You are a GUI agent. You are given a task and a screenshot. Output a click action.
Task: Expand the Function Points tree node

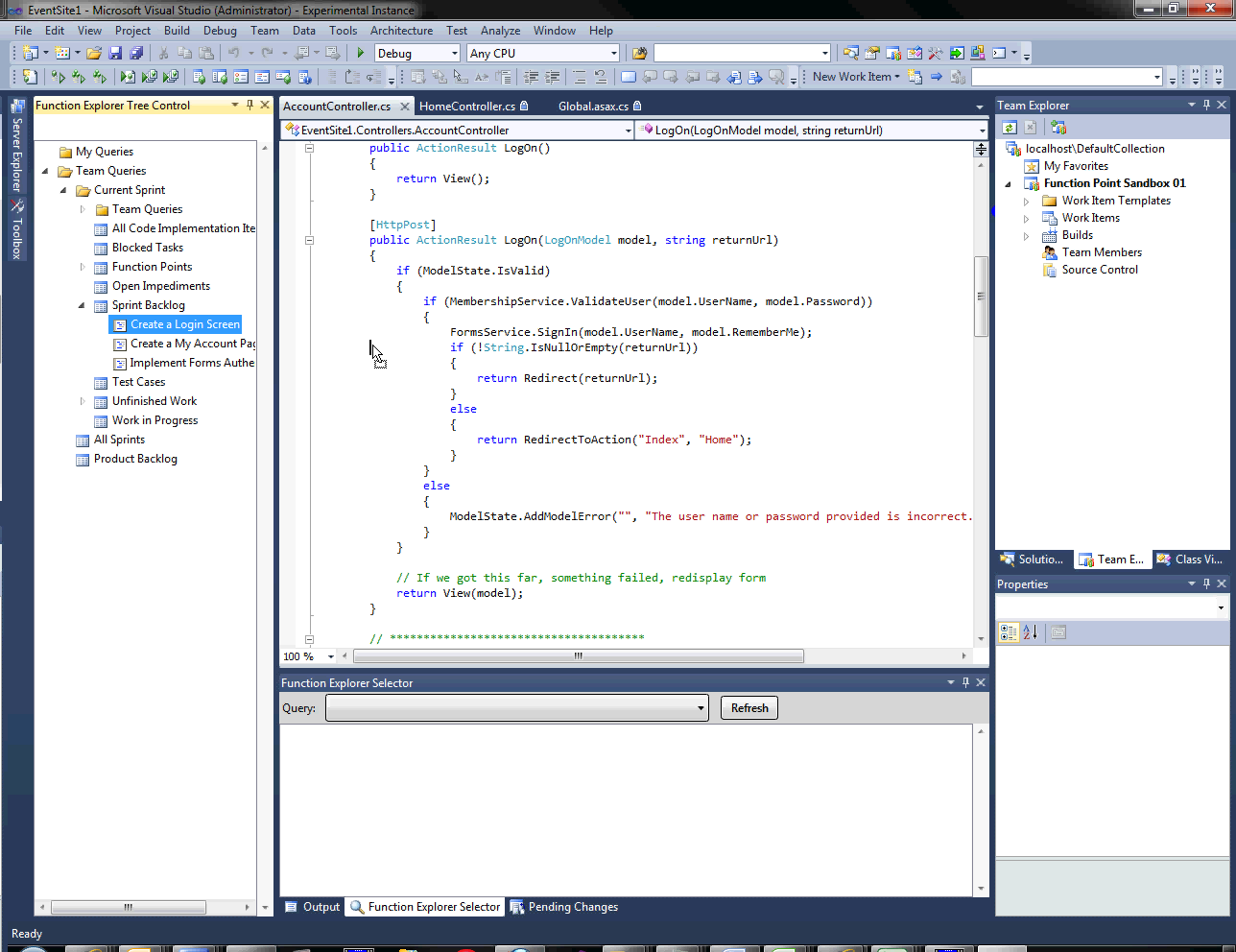(82, 267)
